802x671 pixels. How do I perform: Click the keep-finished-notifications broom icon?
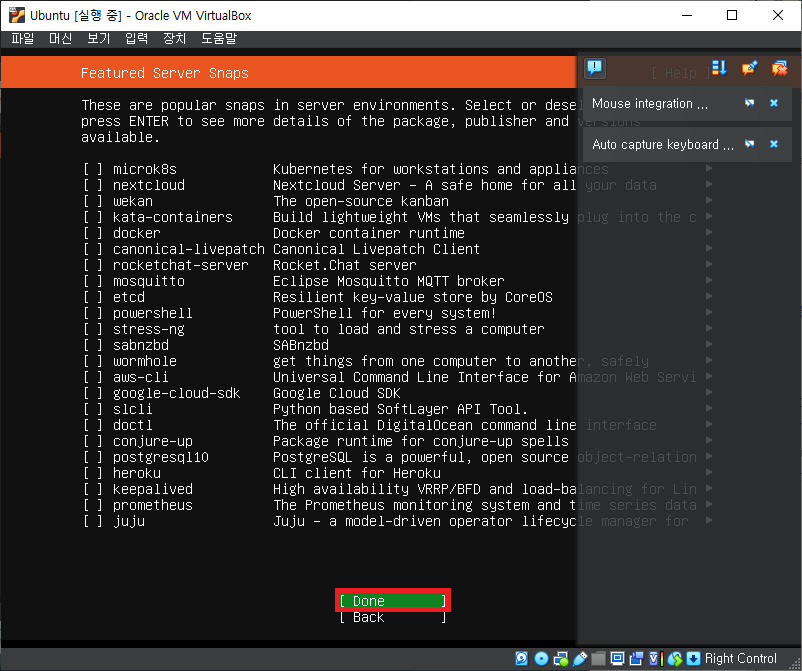tap(749, 68)
